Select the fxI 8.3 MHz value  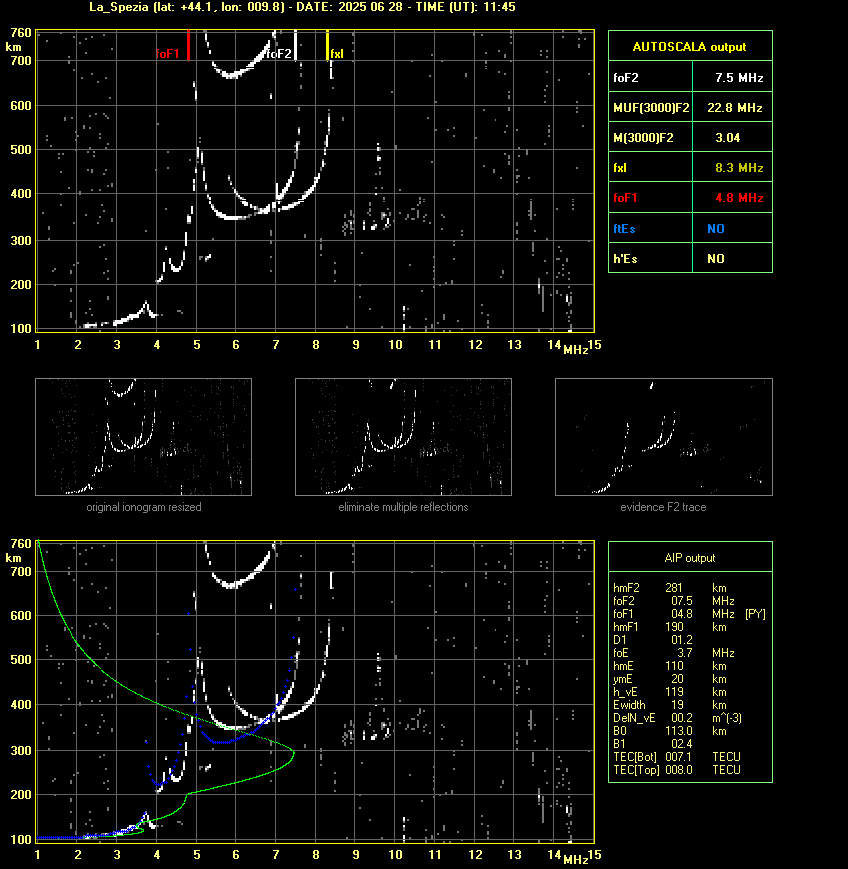(x=739, y=167)
